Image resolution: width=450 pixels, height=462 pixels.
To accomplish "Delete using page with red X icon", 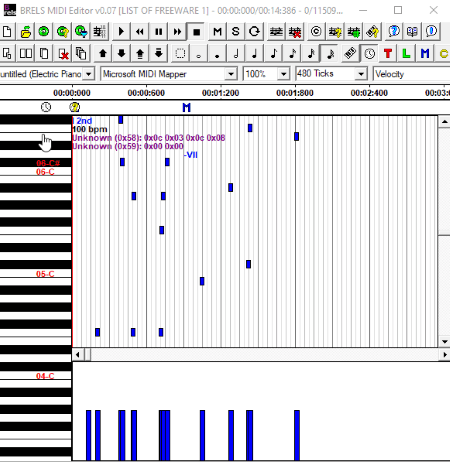I will (x=63, y=53).
